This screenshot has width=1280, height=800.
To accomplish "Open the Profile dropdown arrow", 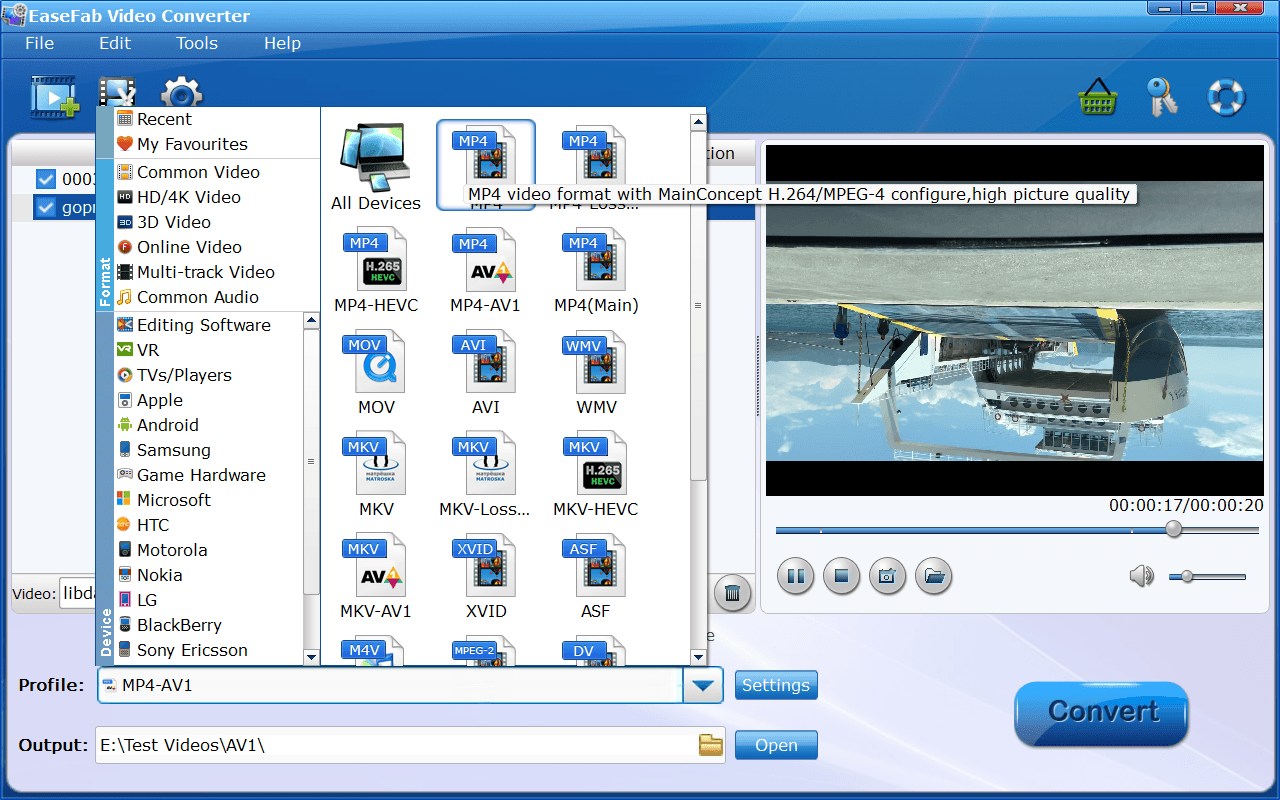I will coord(703,685).
